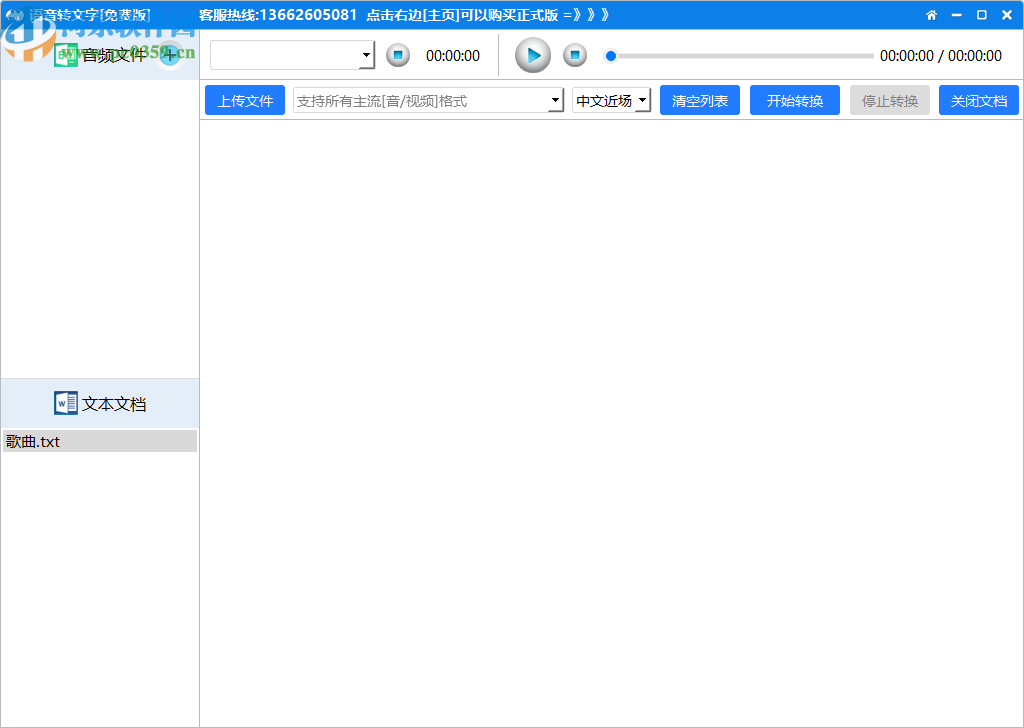
Task: Expand the 支持所有主流[音/视频]格式 combo box arrow
Action: [555, 101]
